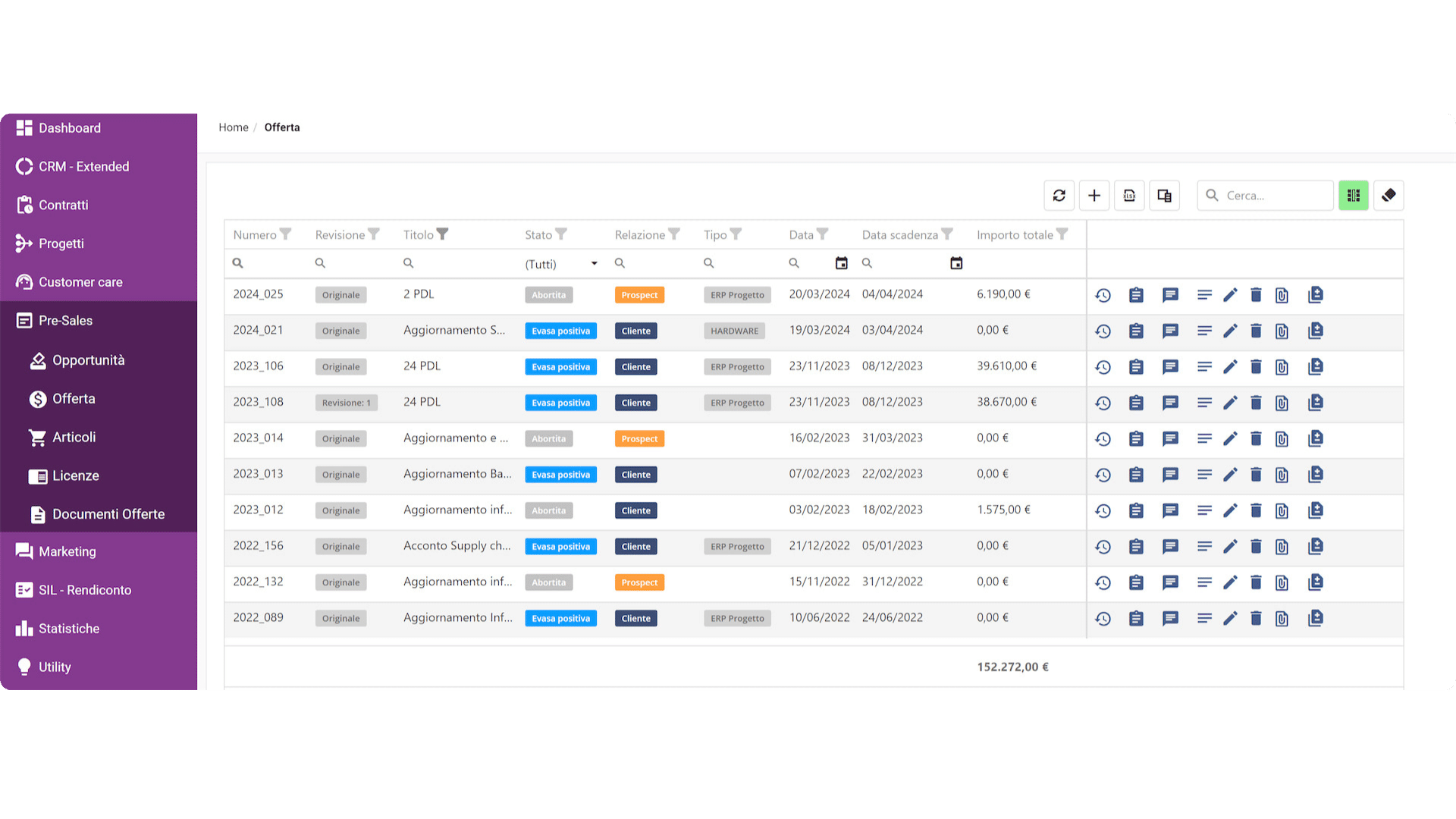Click pencil edit icon for offer 2023_108
Viewport: 1456px width, 819px height.
coord(1230,403)
